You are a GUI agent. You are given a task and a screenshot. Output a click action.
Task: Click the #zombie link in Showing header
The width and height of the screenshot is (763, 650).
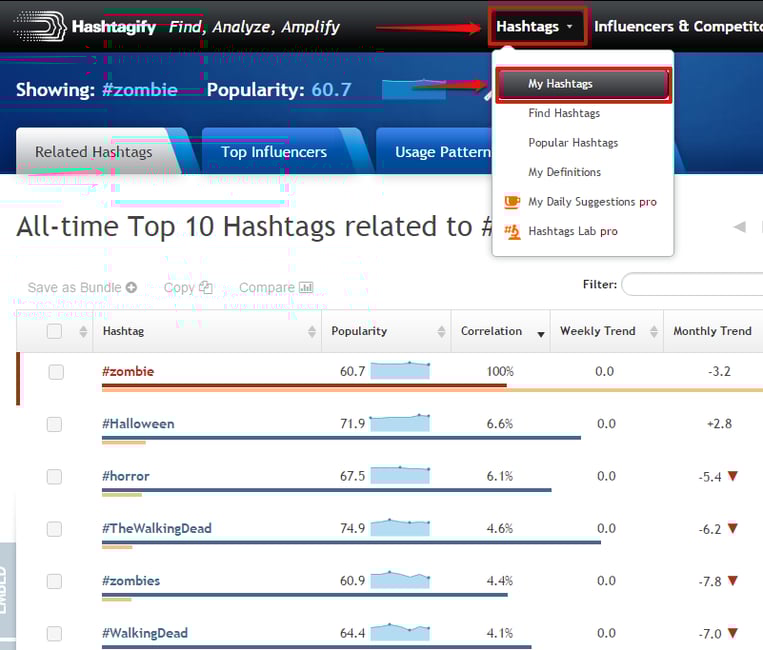pos(140,90)
